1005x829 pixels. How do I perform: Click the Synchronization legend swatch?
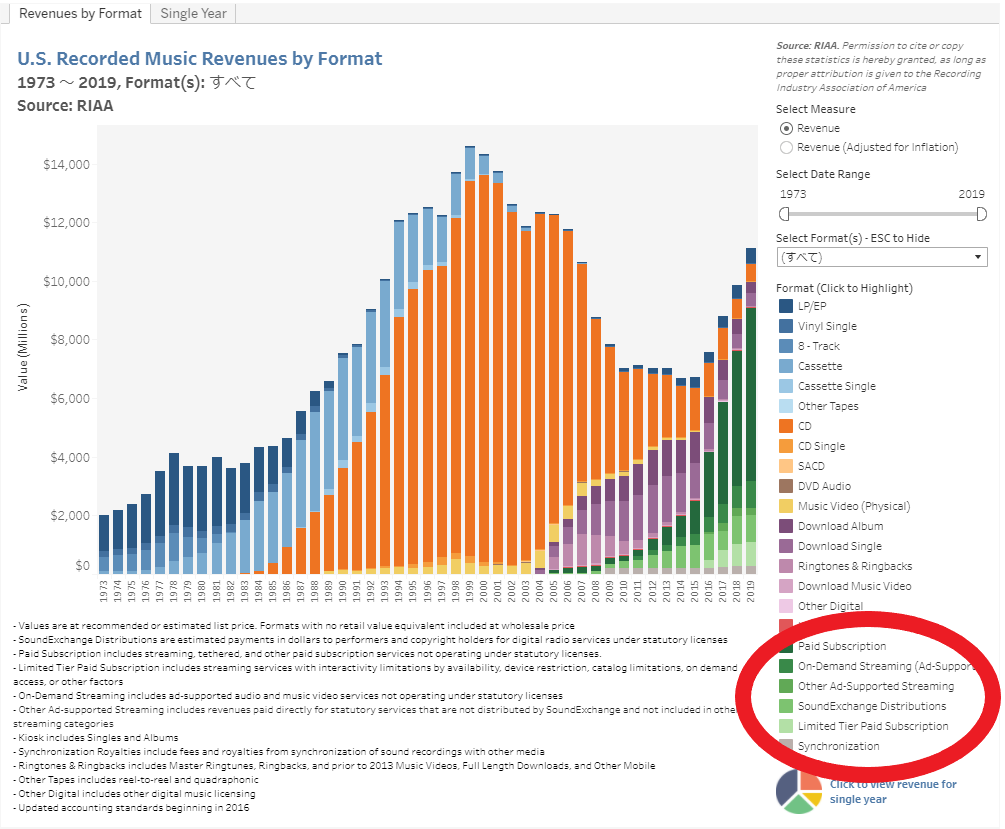(785, 746)
